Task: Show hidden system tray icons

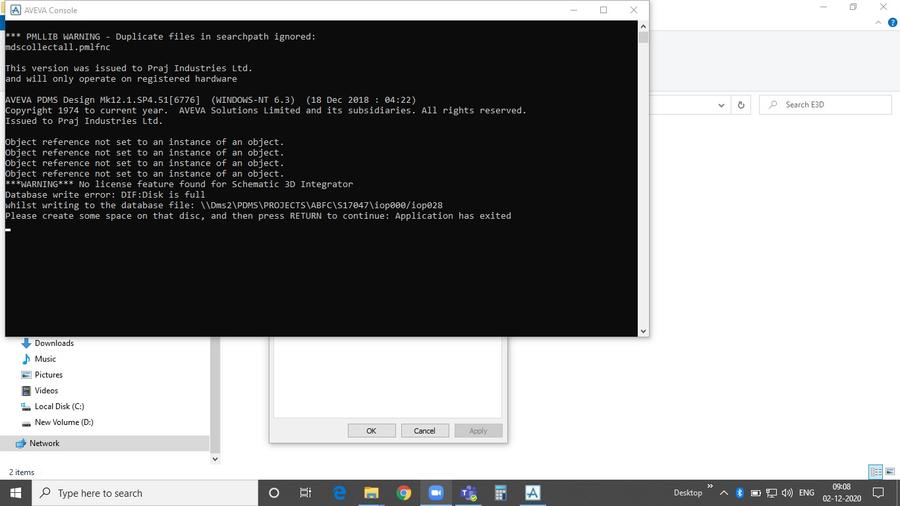Action: point(724,493)
